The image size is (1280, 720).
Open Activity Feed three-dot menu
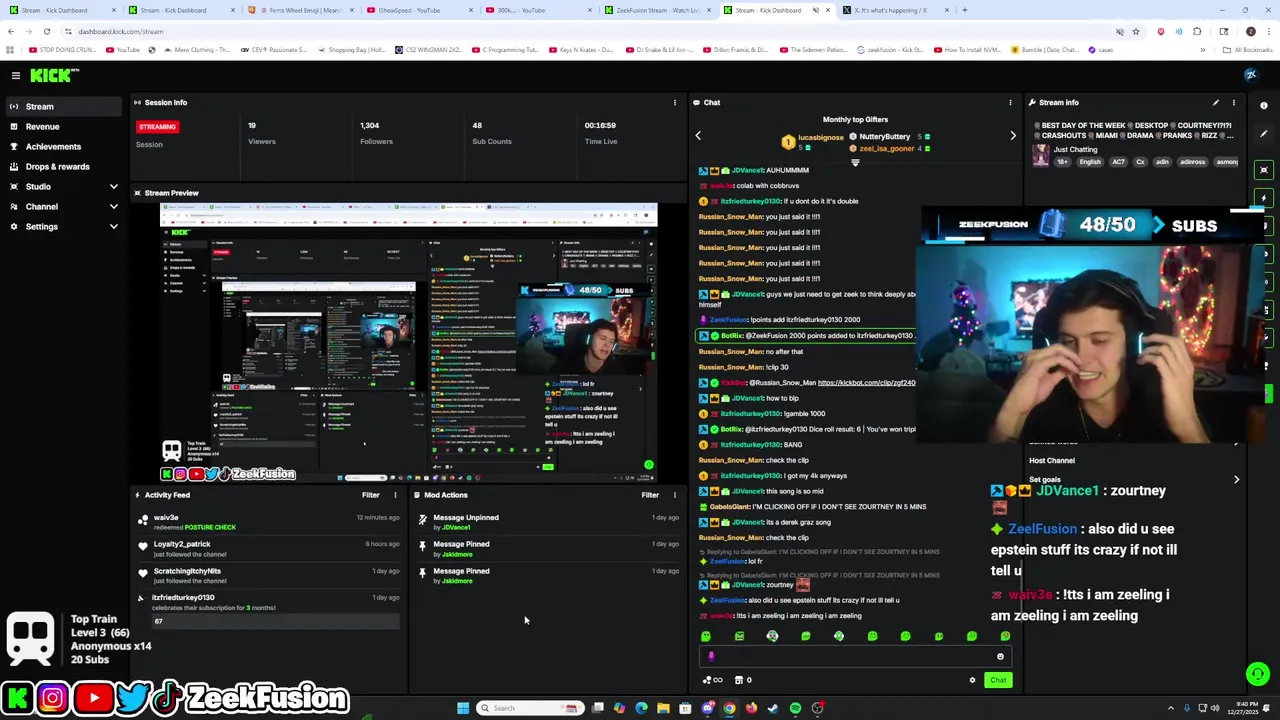click(x=395, y=495)
